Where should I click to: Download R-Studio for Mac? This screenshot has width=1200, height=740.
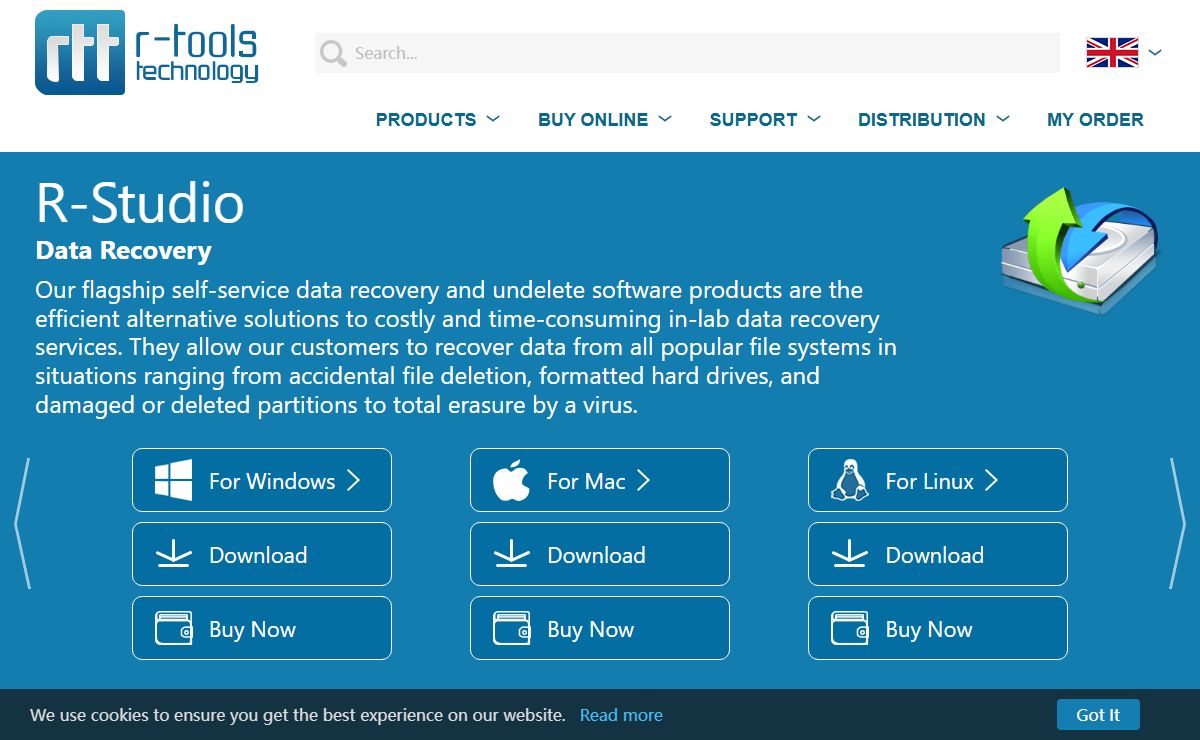click(x=600, y=554)
